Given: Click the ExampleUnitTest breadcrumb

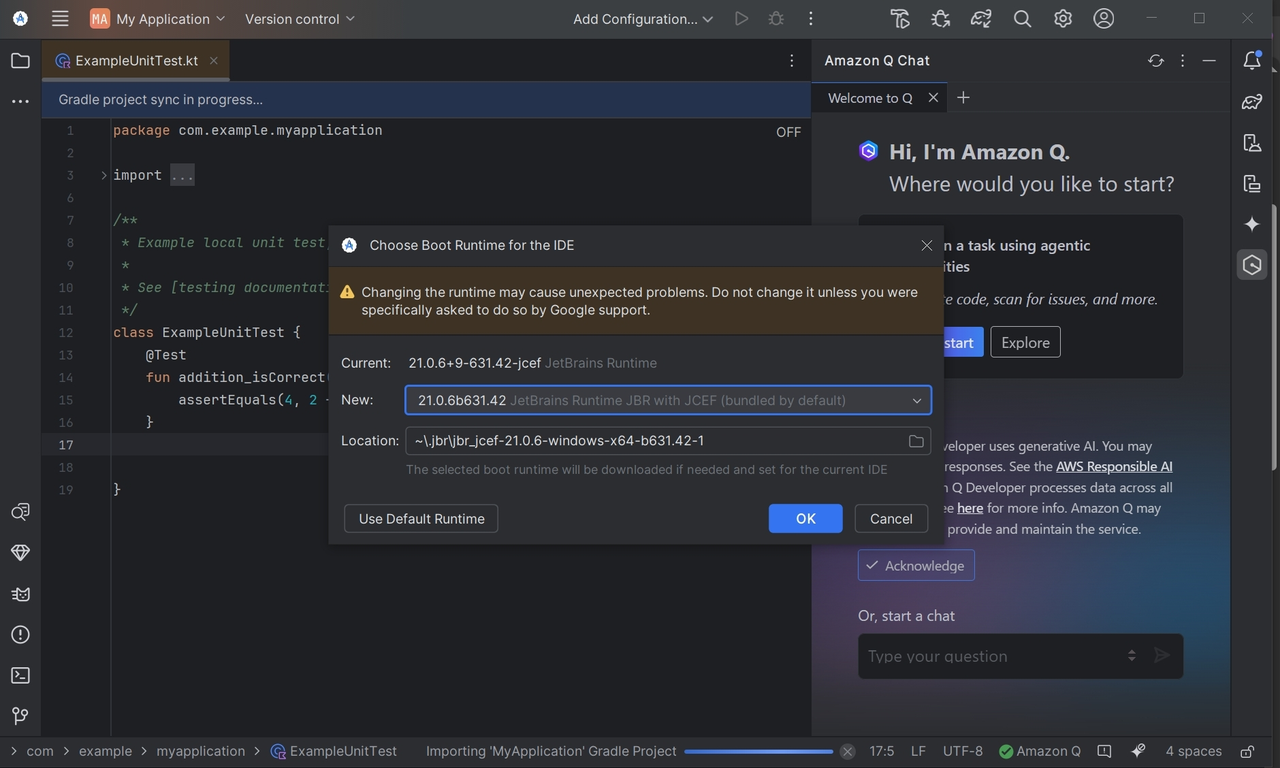Looking at the screenshot, I should [334, 751].
